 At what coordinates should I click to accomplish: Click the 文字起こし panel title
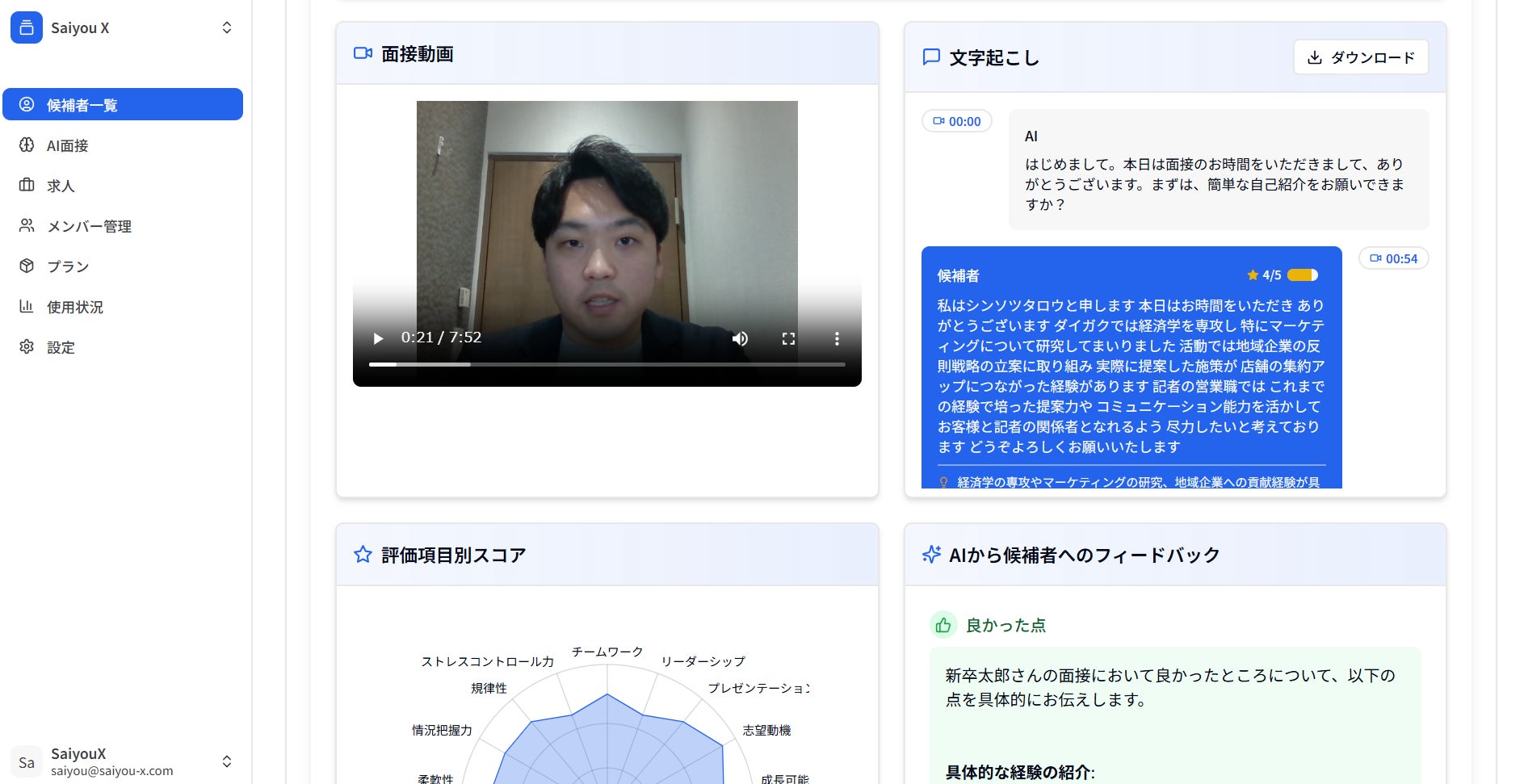point(994,58)
